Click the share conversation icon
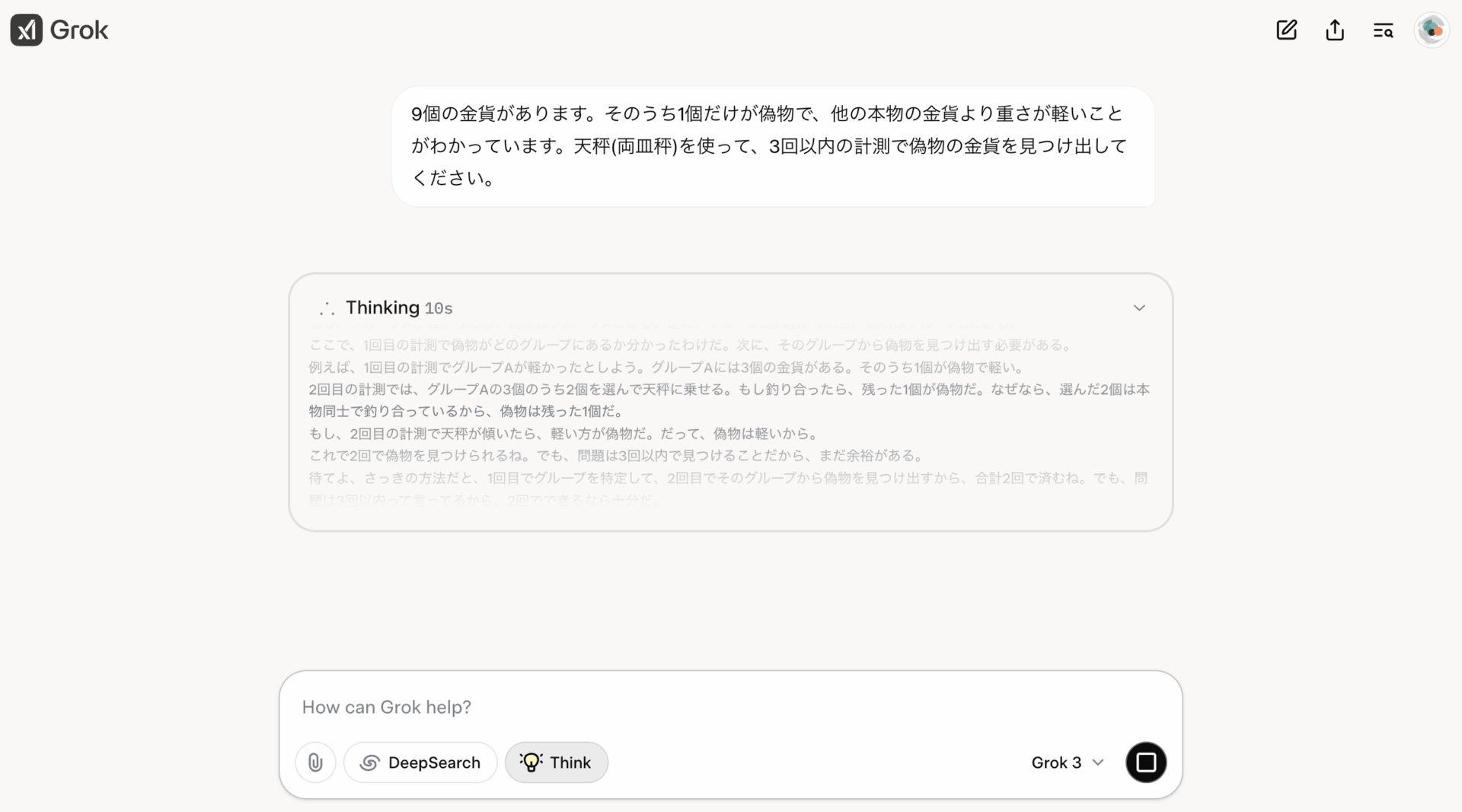The width and height of the screenshot is (1462, 812). click(x=1335, y=30)
